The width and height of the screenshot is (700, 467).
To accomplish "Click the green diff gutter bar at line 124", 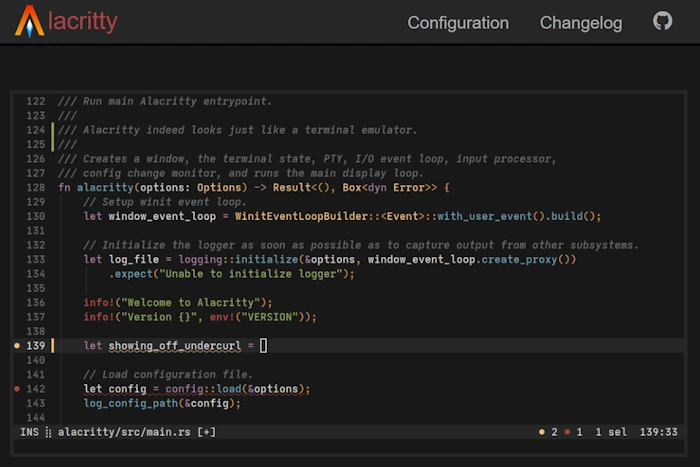I will point(53,137).
